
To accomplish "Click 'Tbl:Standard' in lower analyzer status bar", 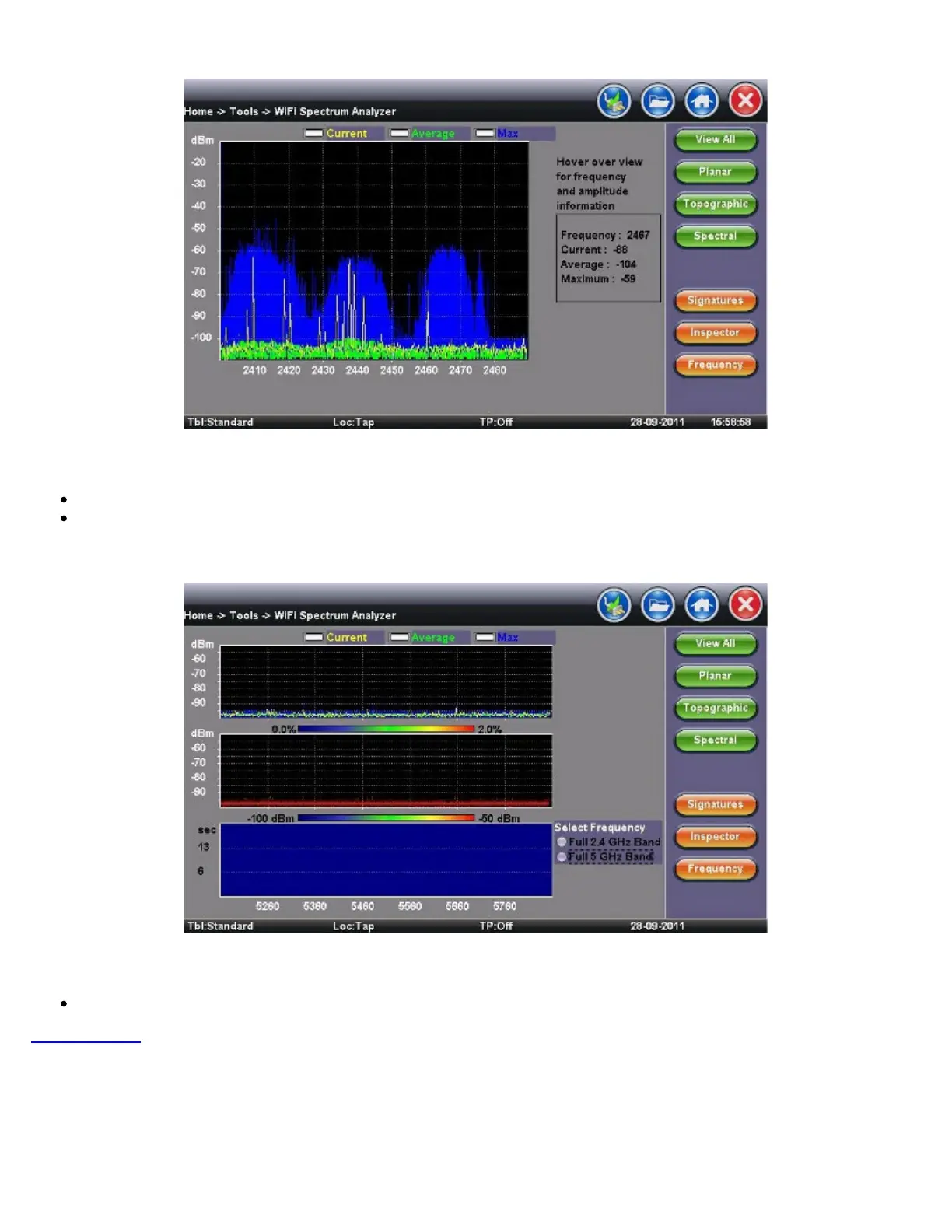I will (220, 926).
